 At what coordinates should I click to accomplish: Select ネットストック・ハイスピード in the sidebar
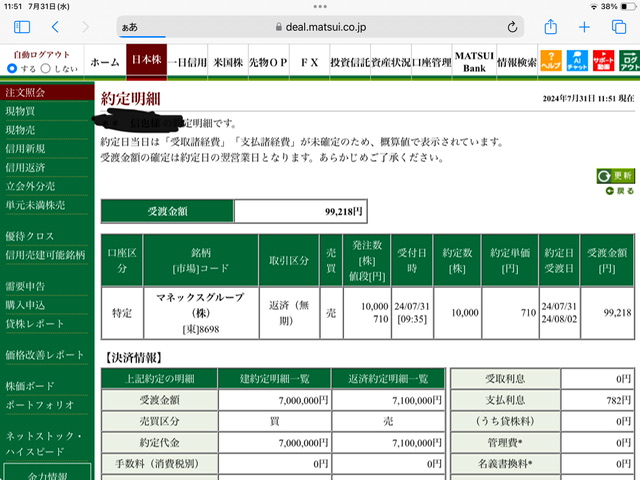click(44, 443)
